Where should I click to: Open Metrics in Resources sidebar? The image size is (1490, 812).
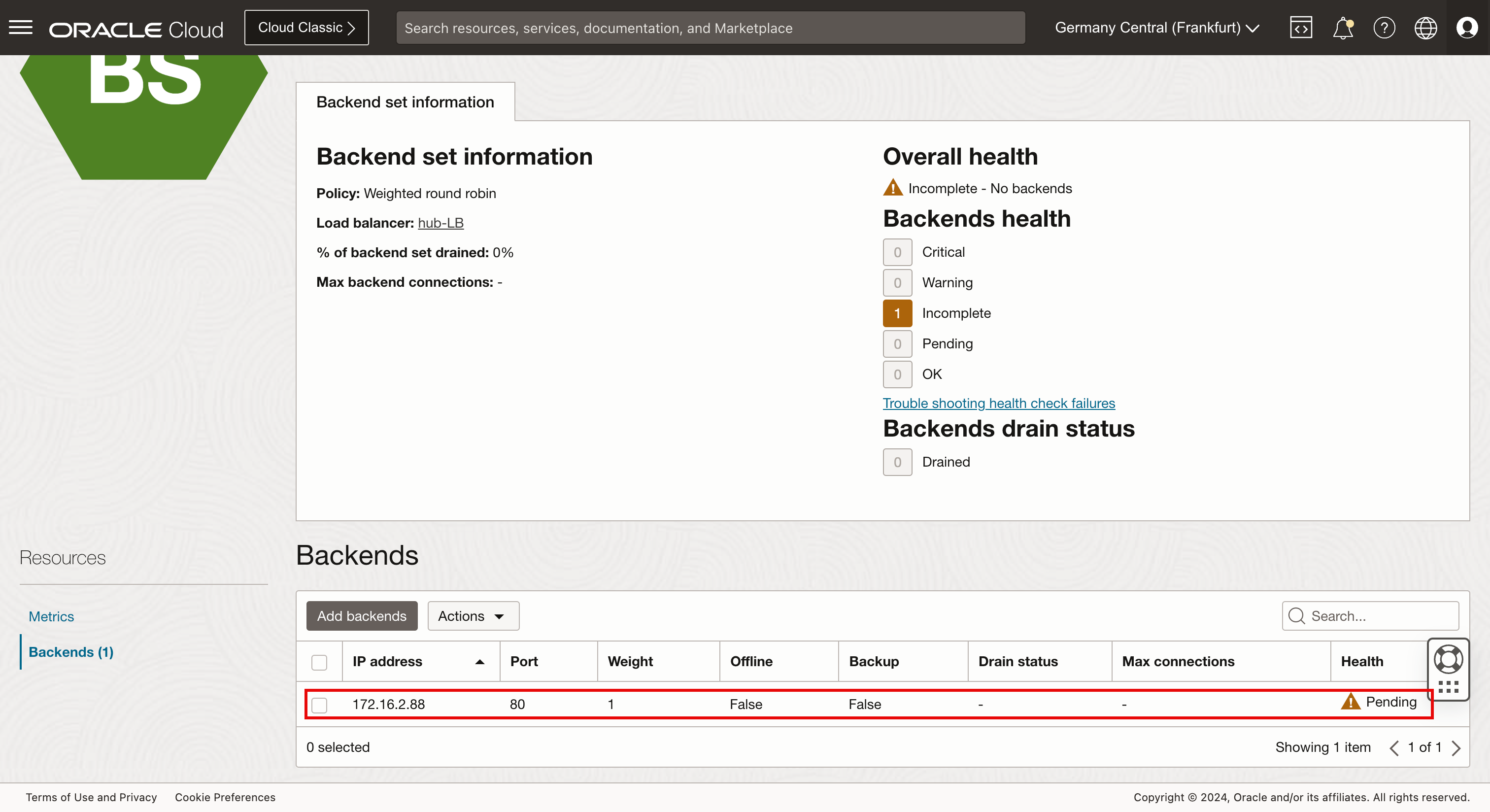click(51, 616)
